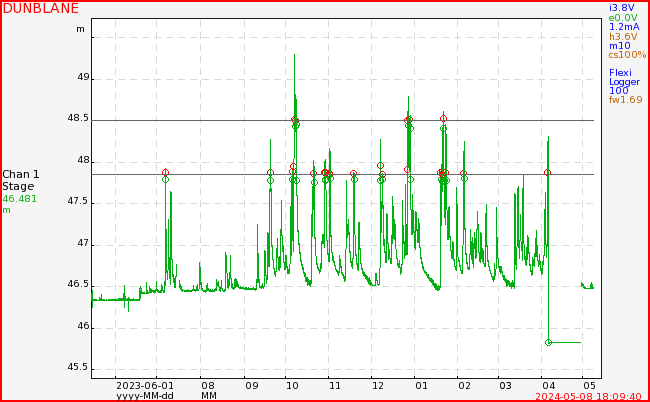The image size is (650, 402).
Task: Select the fw1.69 firmware version text
Action: point(626,99)
